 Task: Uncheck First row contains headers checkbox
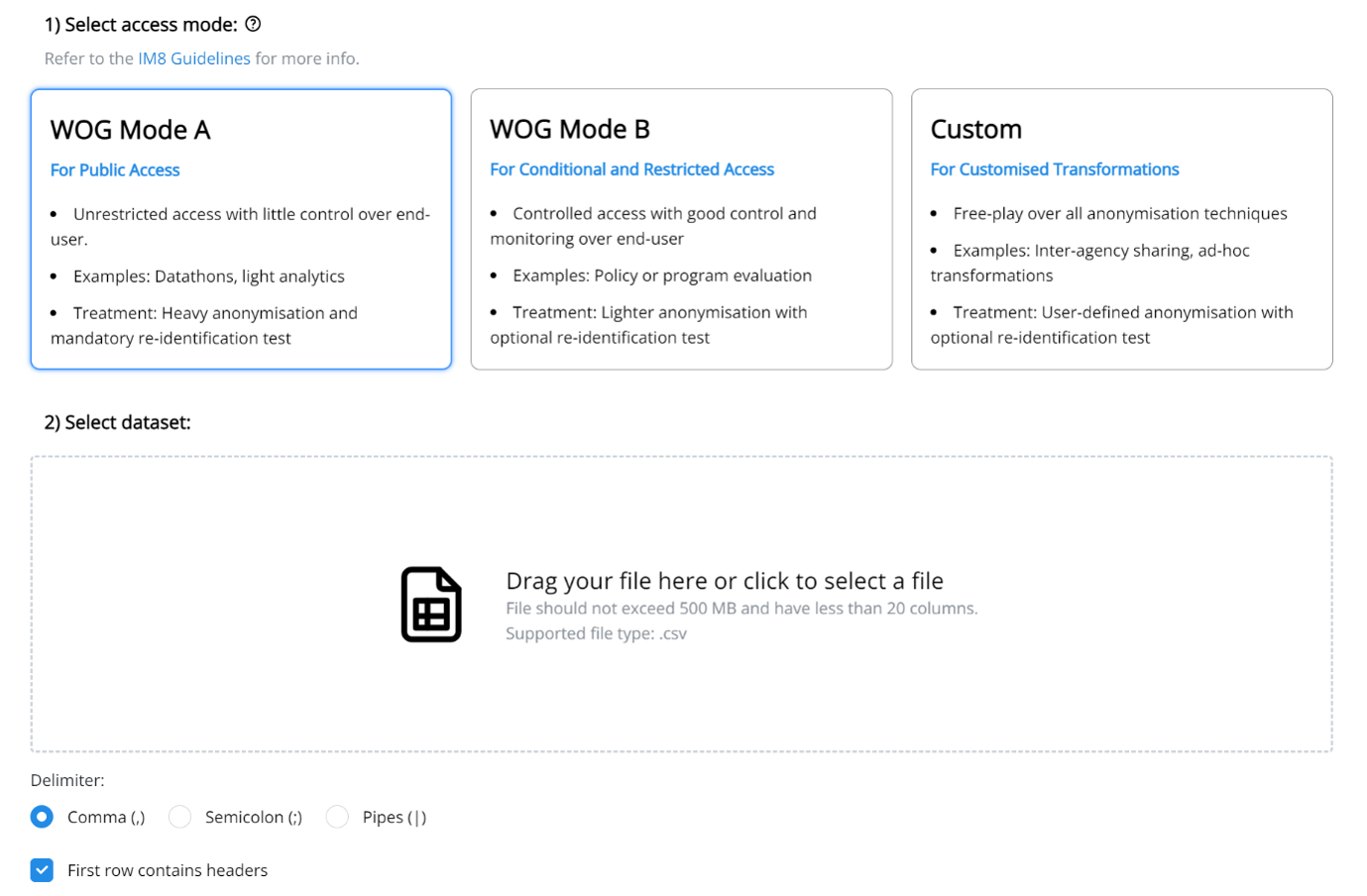click(x=42, y=870)
